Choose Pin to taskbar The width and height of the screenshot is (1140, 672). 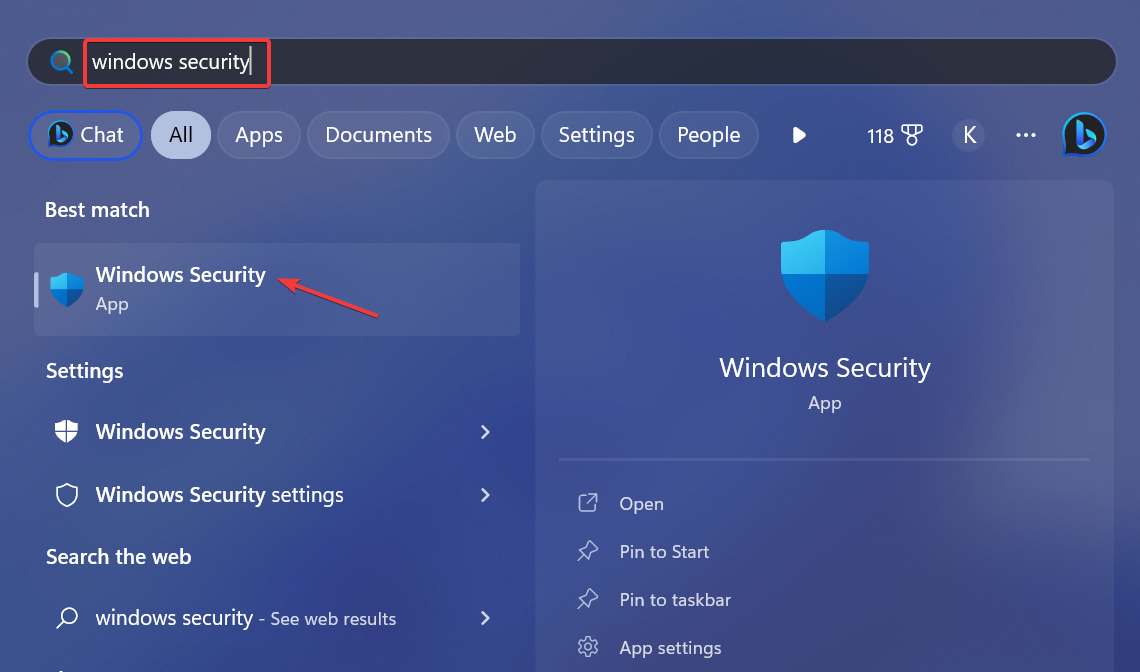(x=675, y=600)
